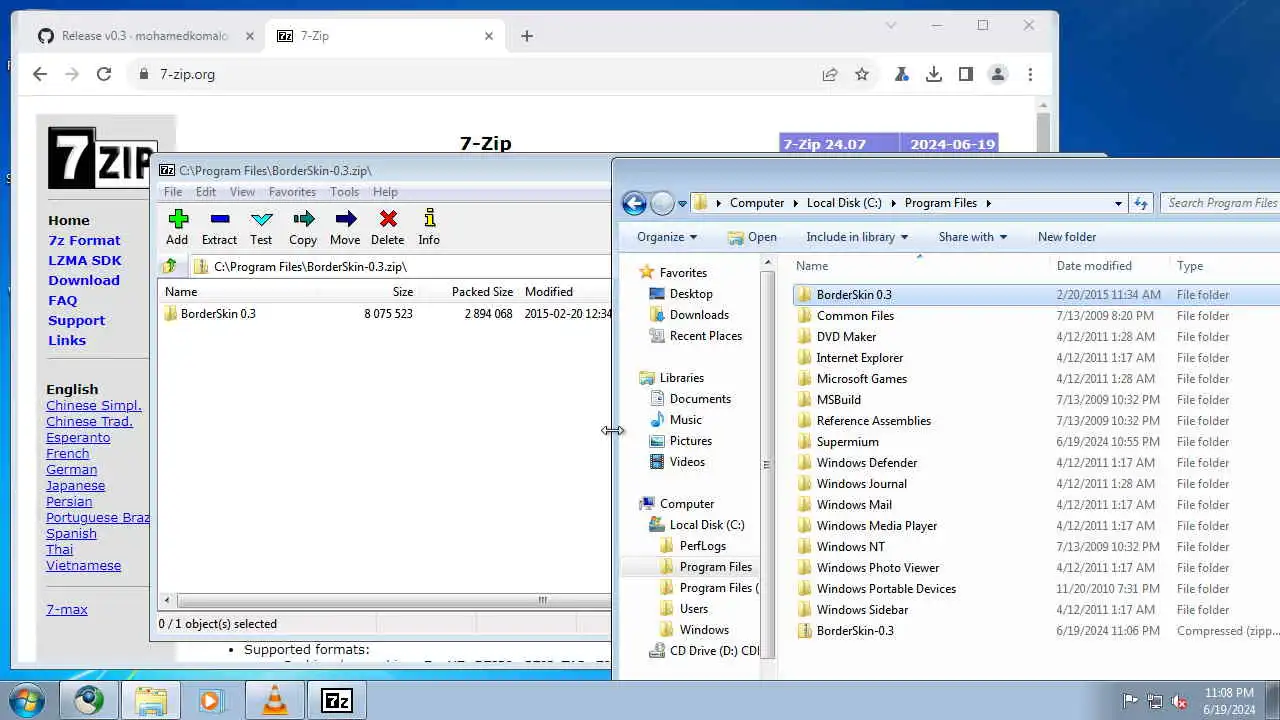The width and height of the screenshot is (1280, 720).
Task: Refresh the Explorer Program Files location
Action: coord(1141,203)
